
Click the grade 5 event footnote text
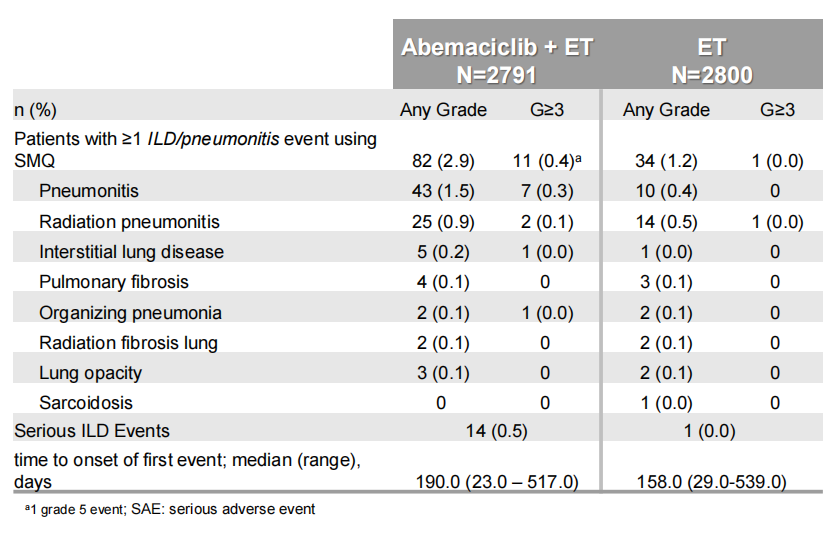tap(169, 509)
